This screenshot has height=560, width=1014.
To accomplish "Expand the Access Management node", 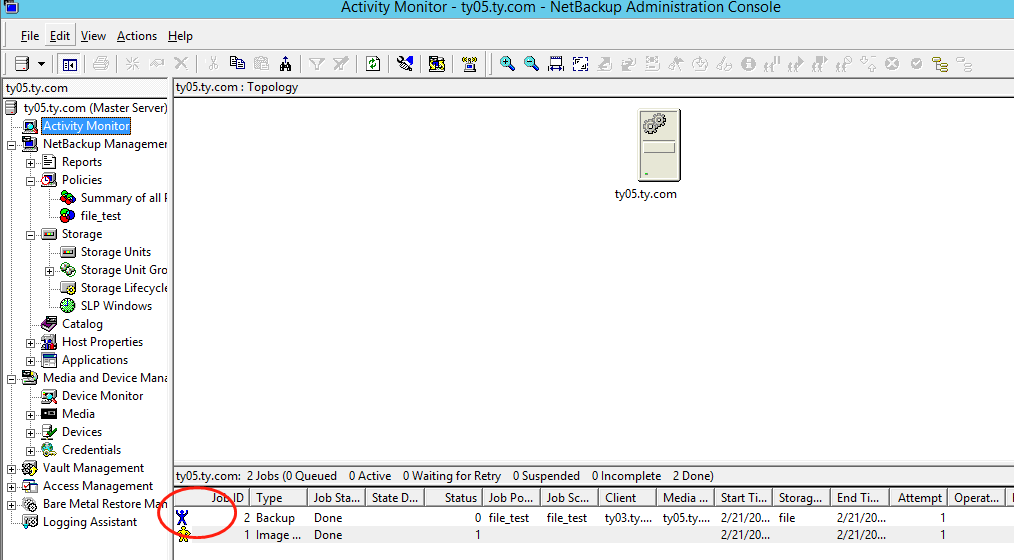I will [11, 487].
